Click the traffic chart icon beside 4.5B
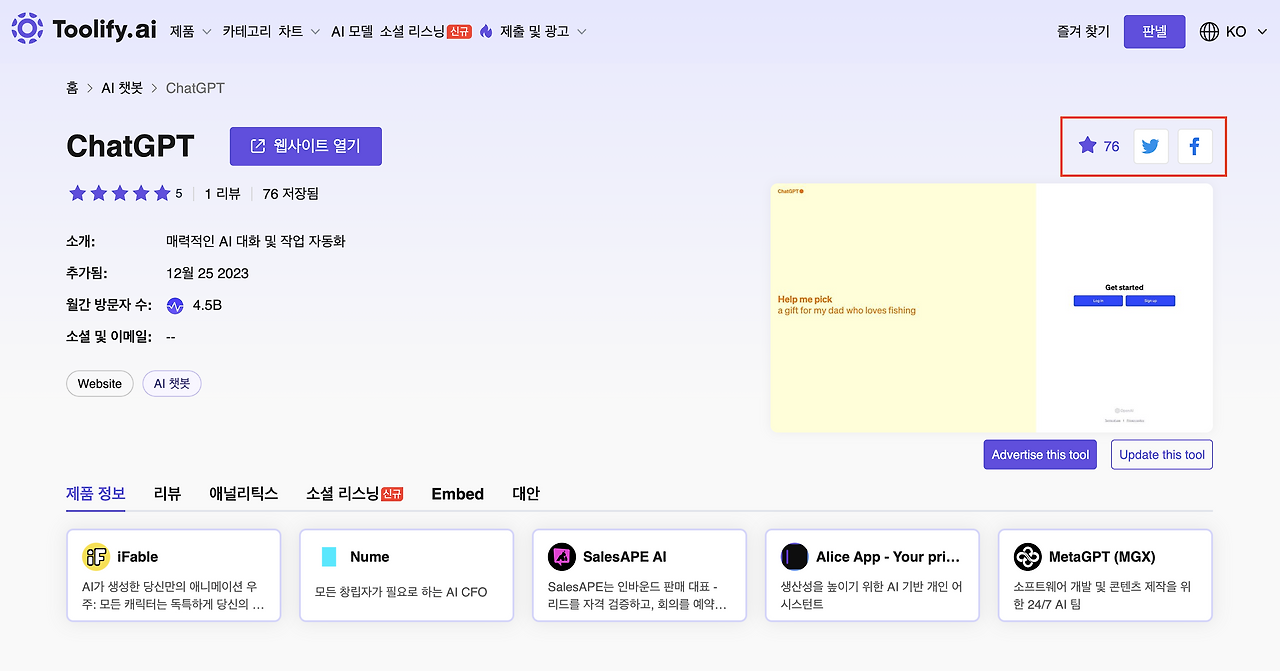 [173, 304]
